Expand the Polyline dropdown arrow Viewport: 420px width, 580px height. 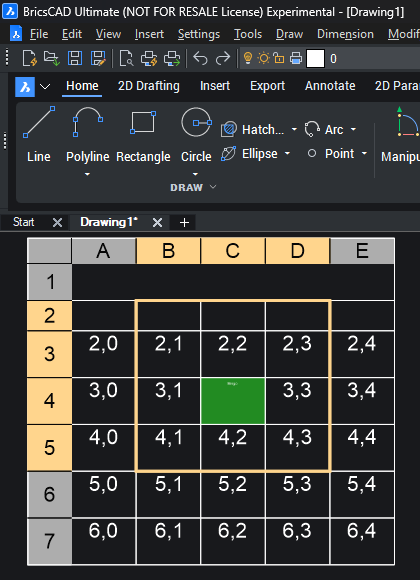[x=87, y=174]
